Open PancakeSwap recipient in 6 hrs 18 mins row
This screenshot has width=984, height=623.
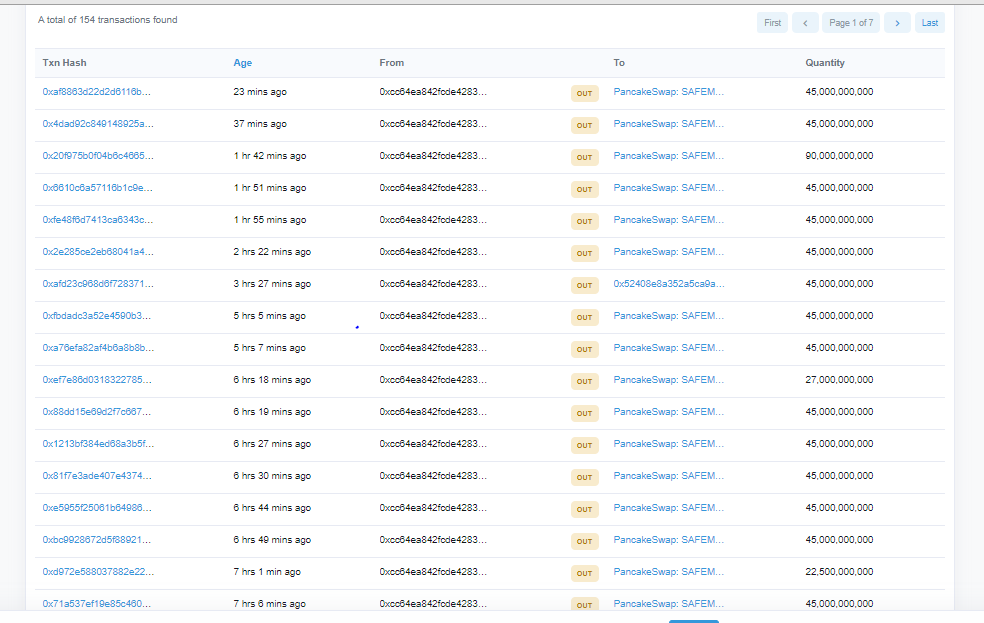coord(669,380)
